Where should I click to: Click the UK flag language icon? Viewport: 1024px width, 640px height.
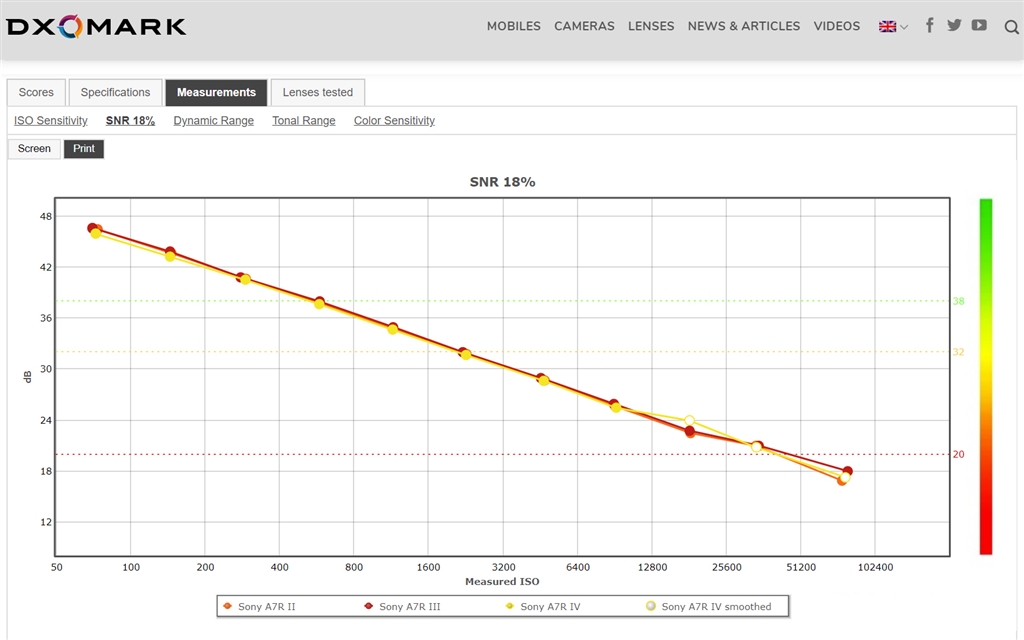[x=887, y=27]
